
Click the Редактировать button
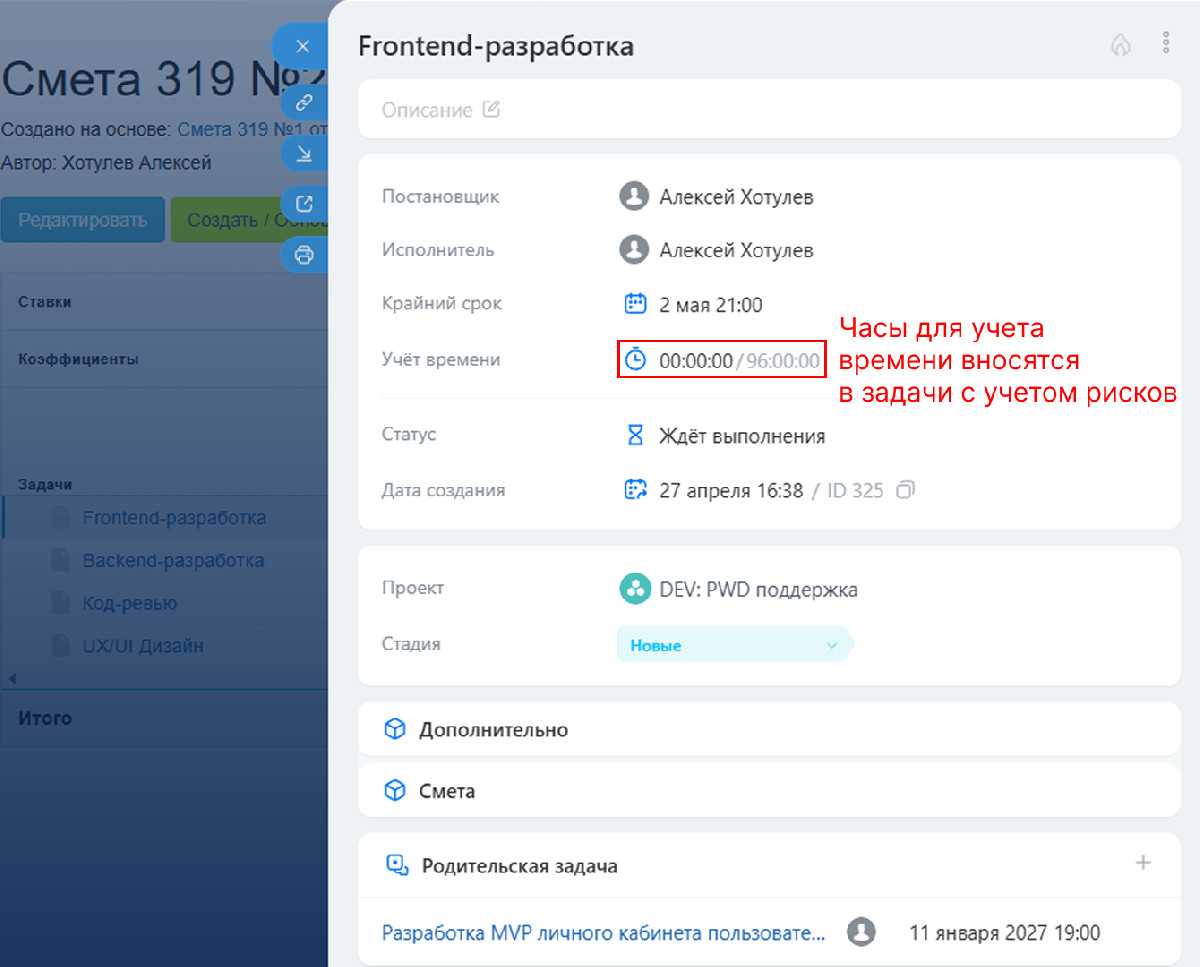tap(83, 220)
